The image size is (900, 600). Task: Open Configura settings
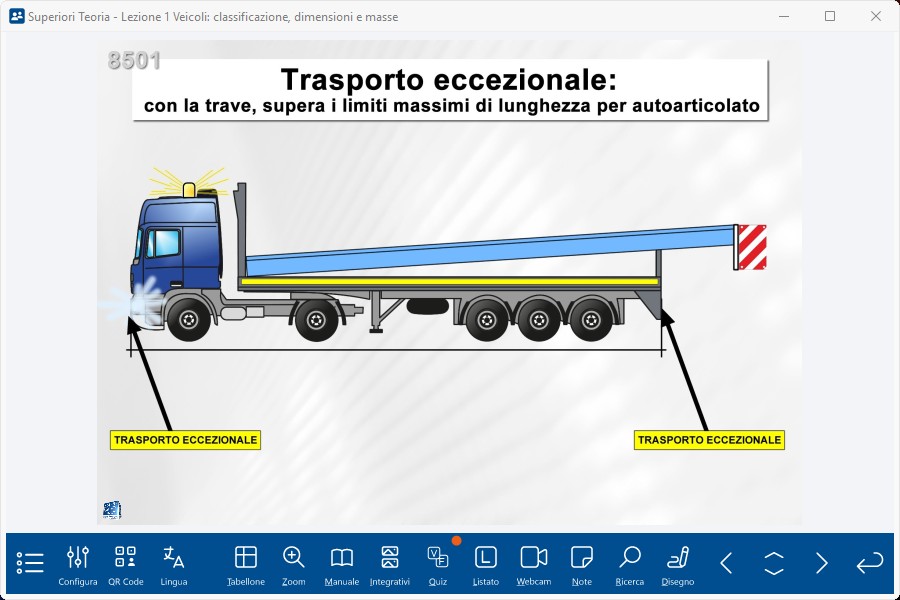[78, 564]
